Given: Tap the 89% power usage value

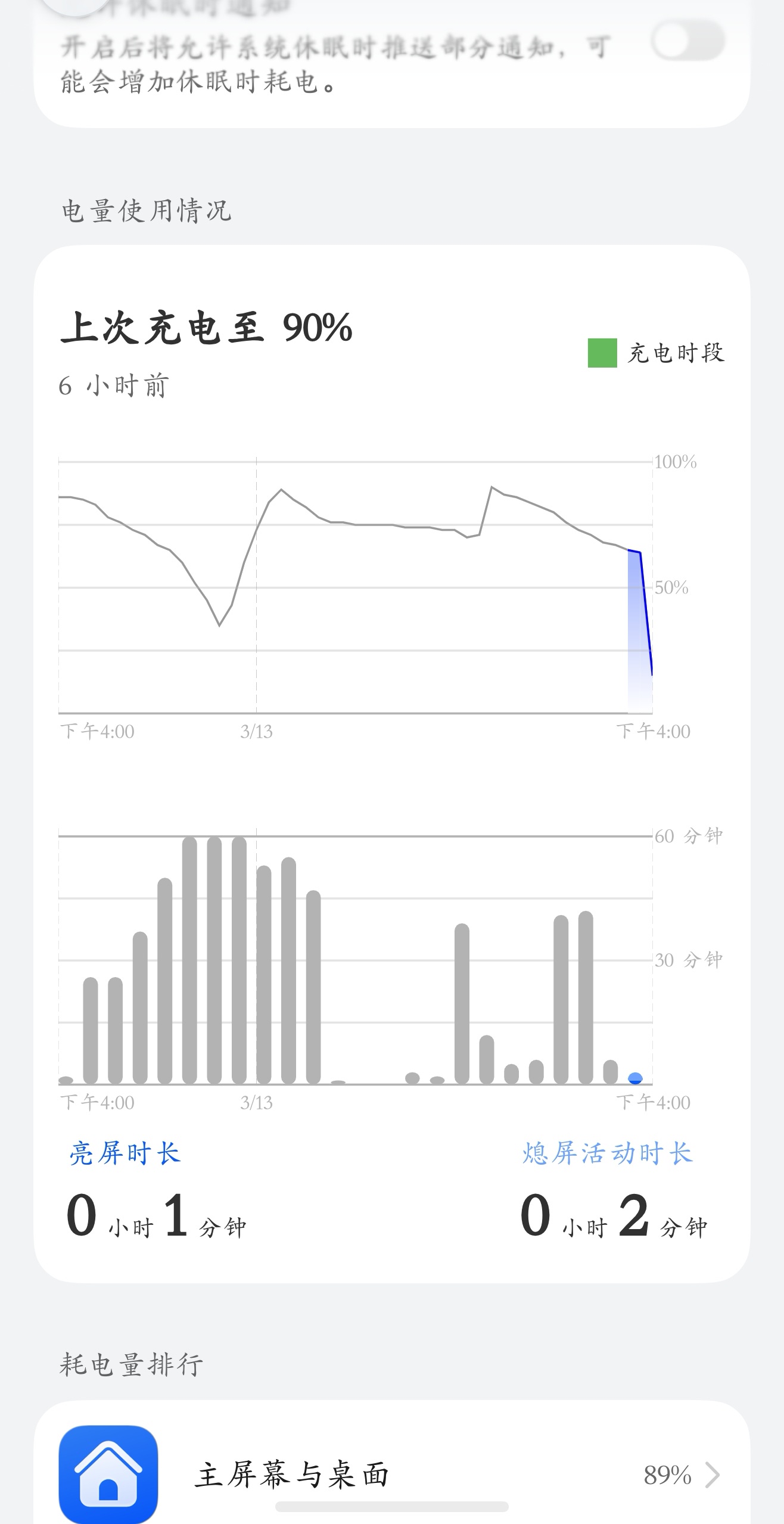Looking at the screenshot, I should pyautogui.click(x=667, y=1475).
